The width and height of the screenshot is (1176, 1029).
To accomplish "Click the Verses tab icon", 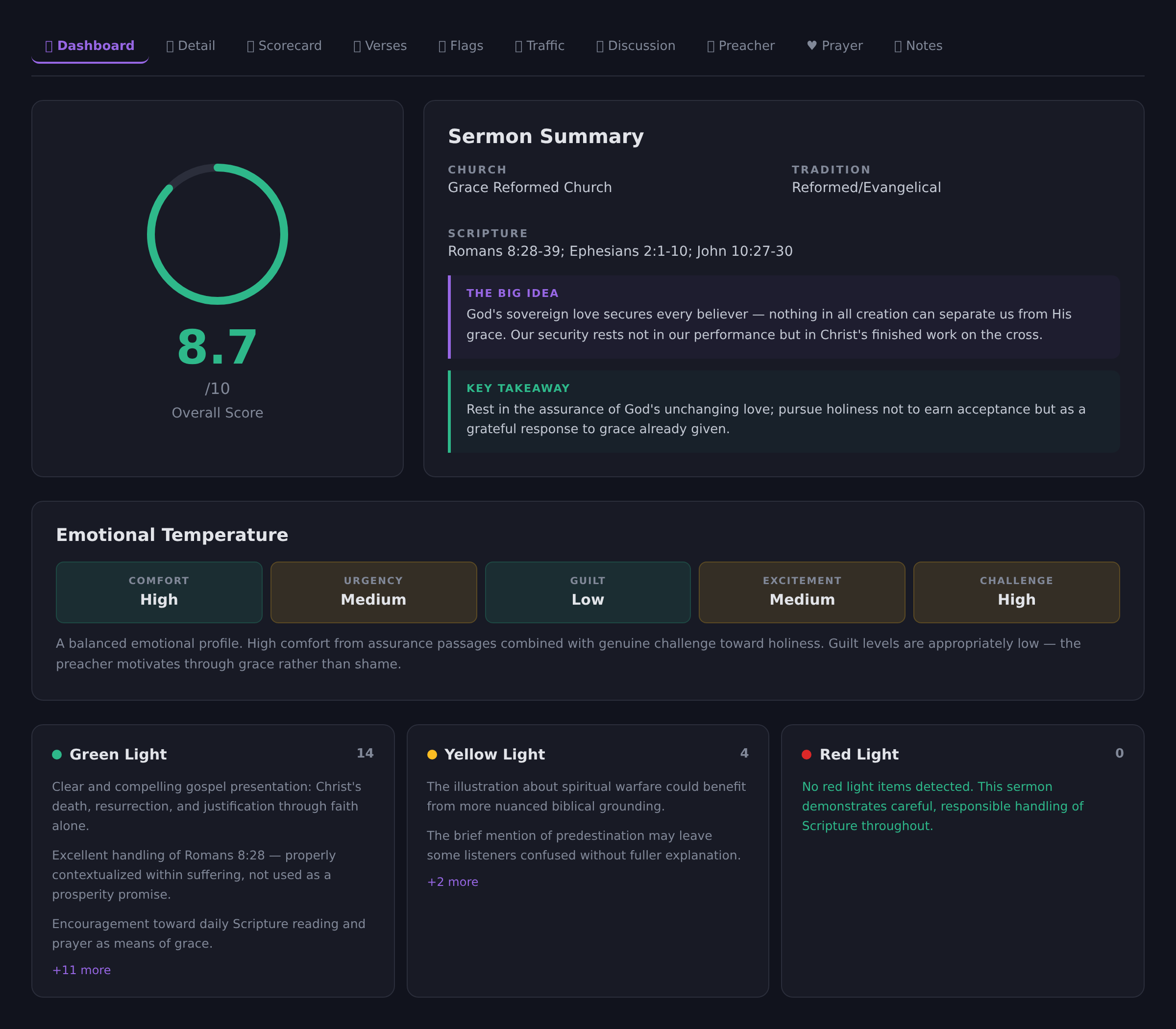I will (x=358, y=46).
